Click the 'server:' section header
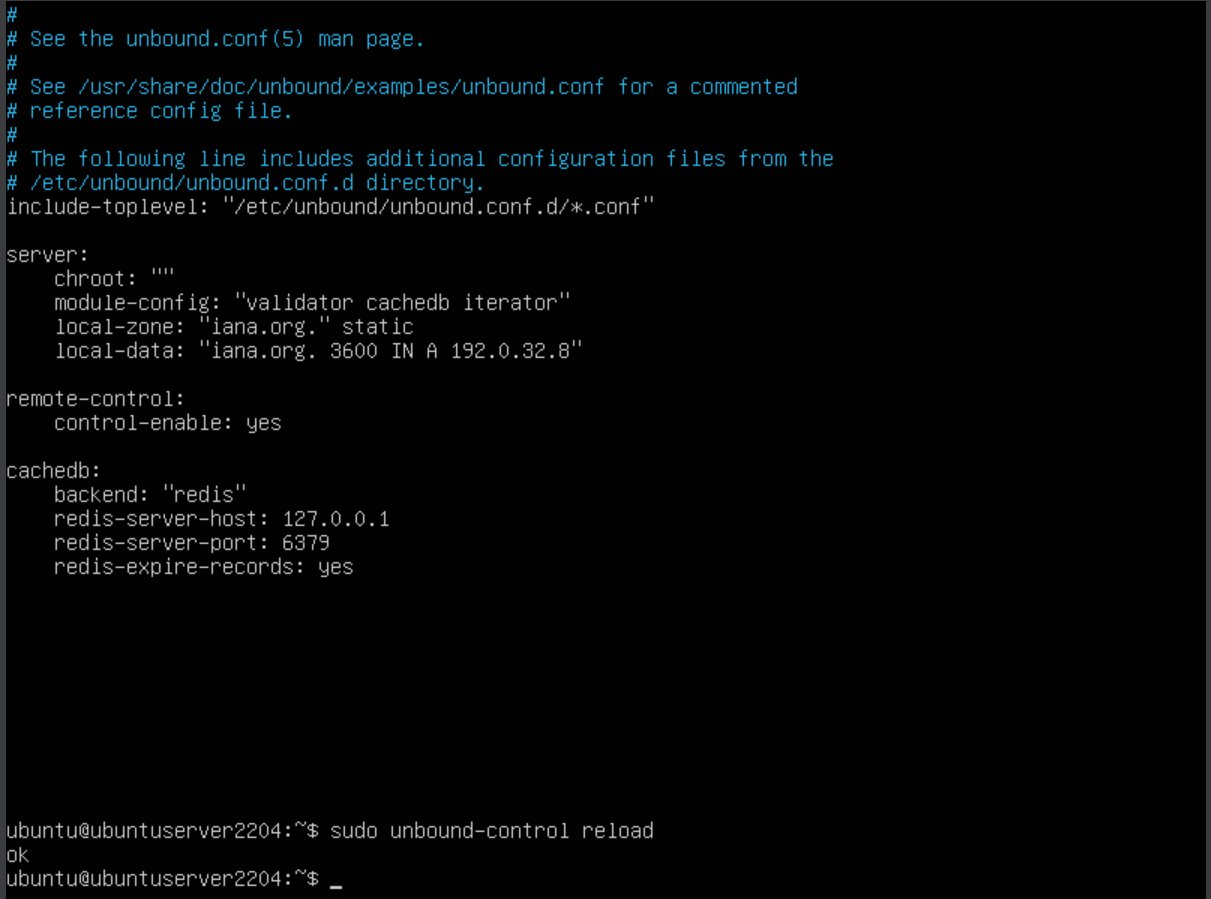 tap(47, 255)
